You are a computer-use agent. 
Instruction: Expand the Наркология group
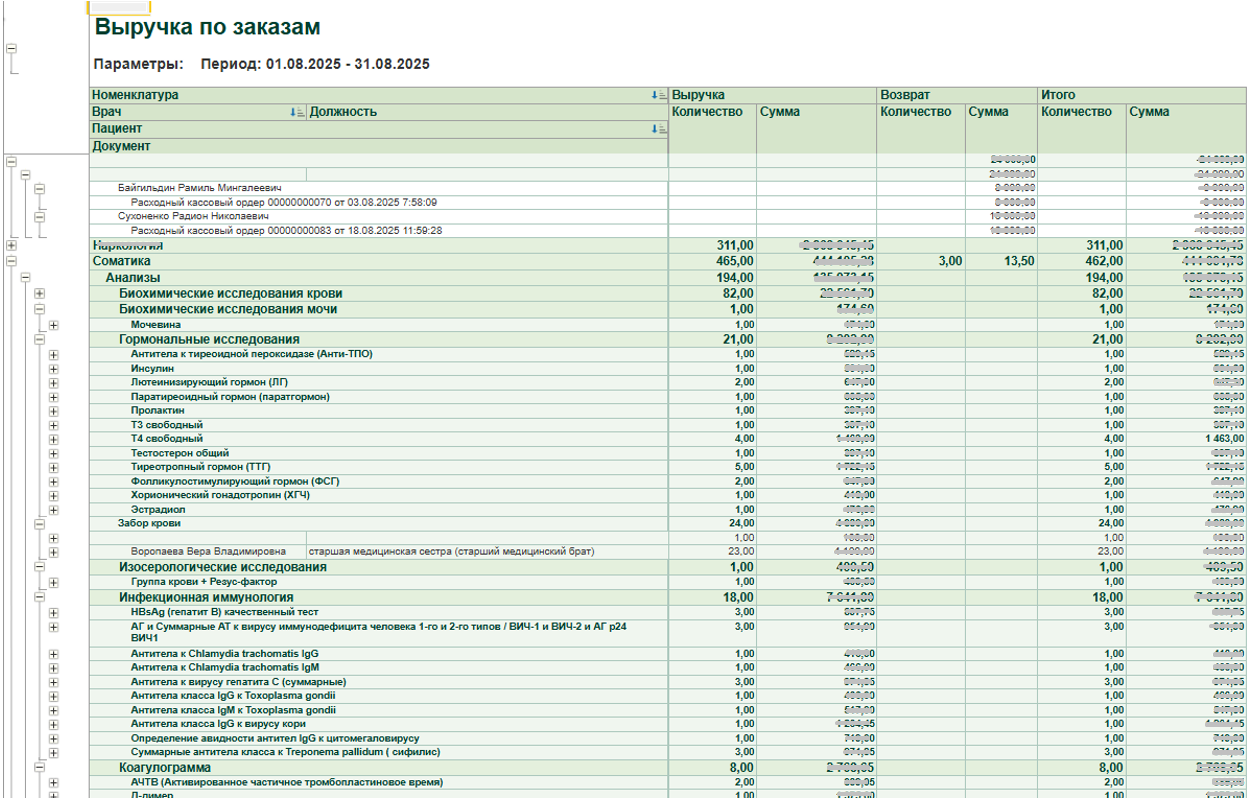coord(11,245)
